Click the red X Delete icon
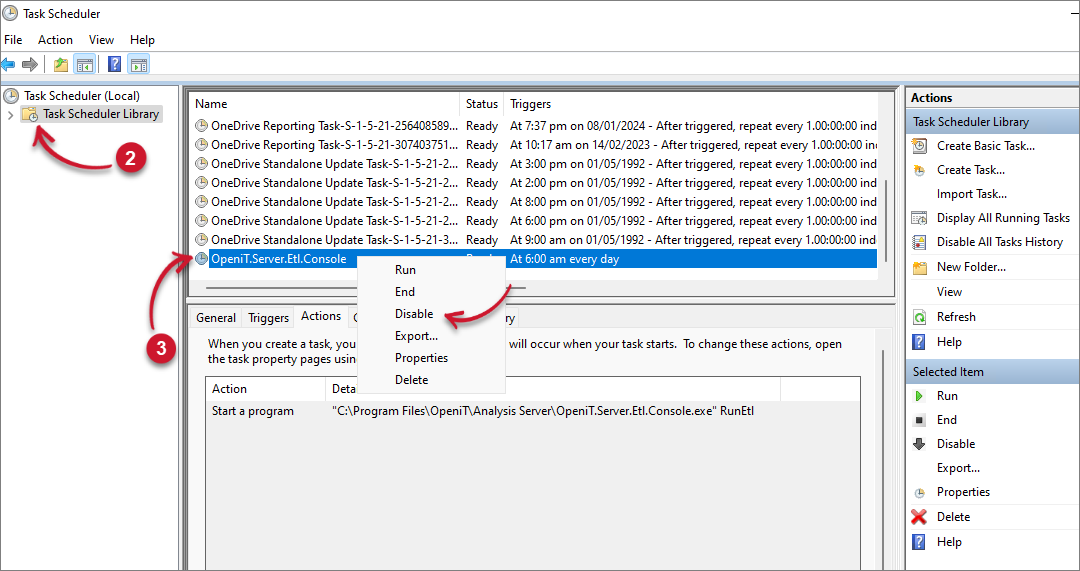Viewport: 1080px width, 571px height. 919,517
